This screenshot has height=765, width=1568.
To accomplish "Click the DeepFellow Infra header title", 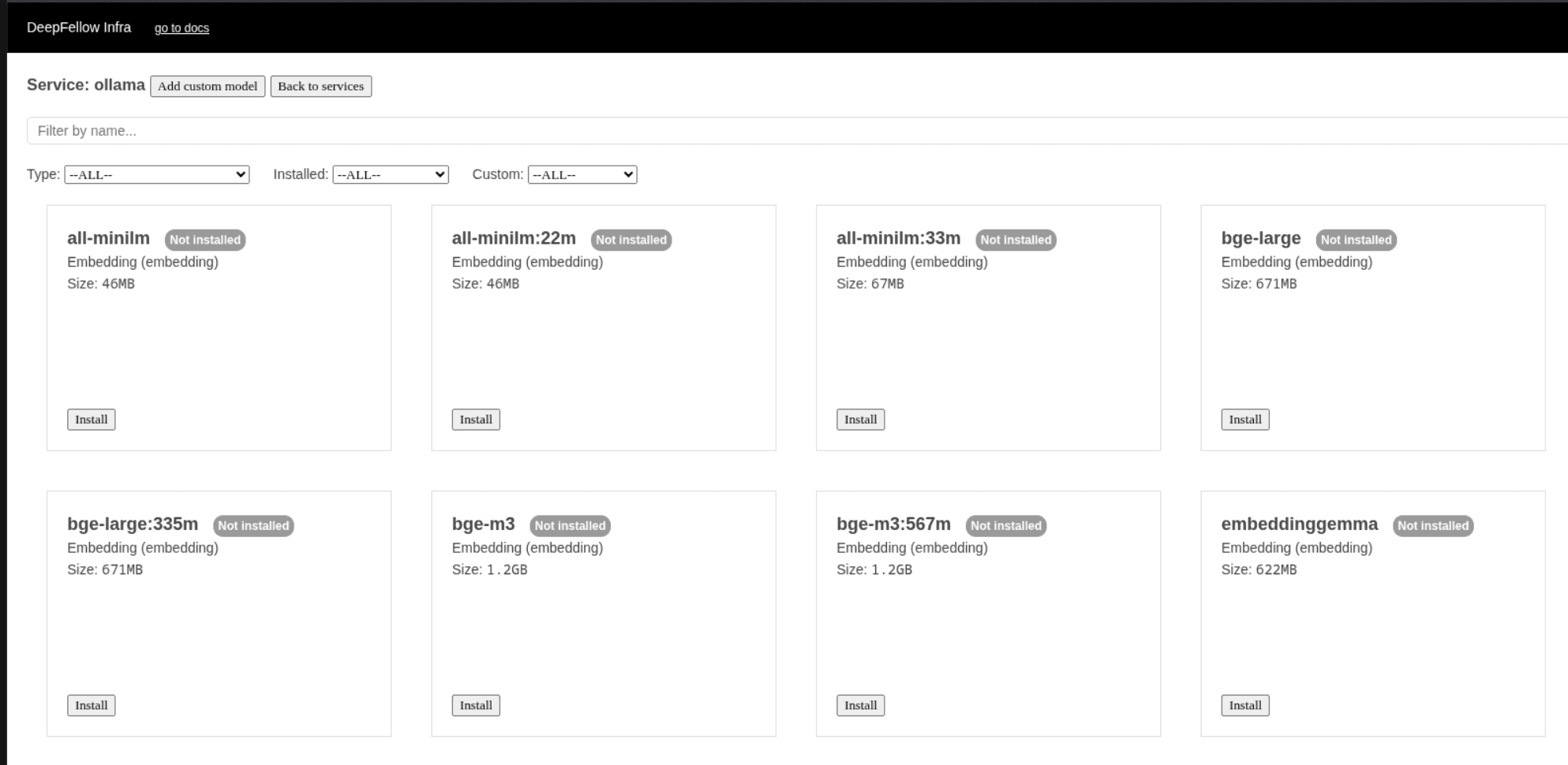I will (79, 27).
